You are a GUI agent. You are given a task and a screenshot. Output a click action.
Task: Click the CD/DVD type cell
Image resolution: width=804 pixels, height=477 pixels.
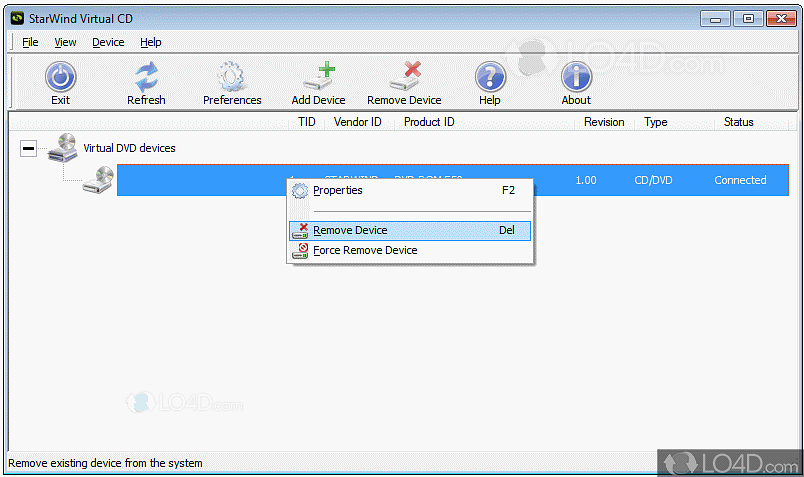(653, 180)
